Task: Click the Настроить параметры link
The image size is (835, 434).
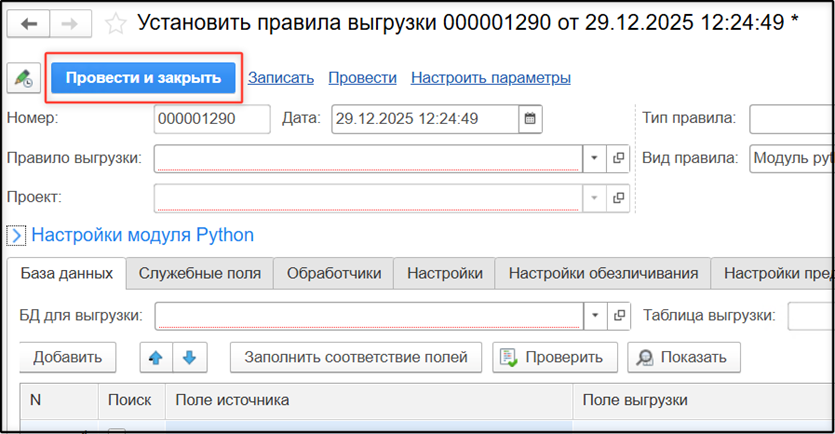Action: [x=490, y=78]
